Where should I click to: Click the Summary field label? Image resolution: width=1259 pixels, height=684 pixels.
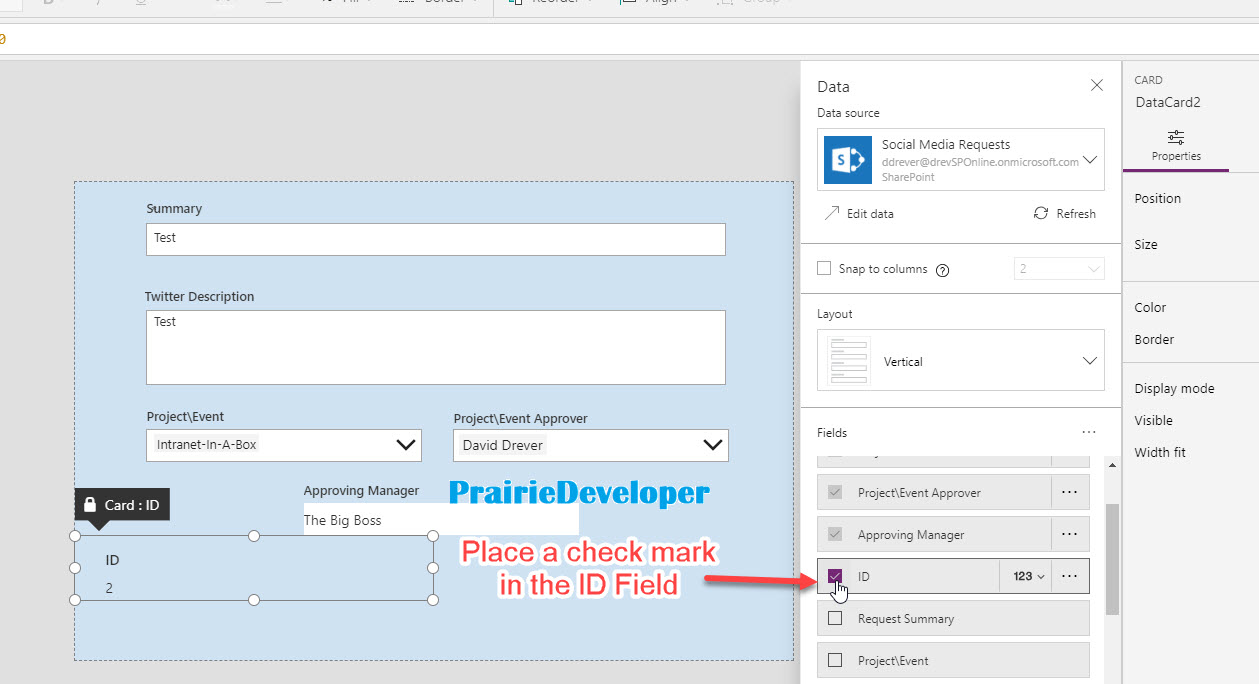point(174,209)
